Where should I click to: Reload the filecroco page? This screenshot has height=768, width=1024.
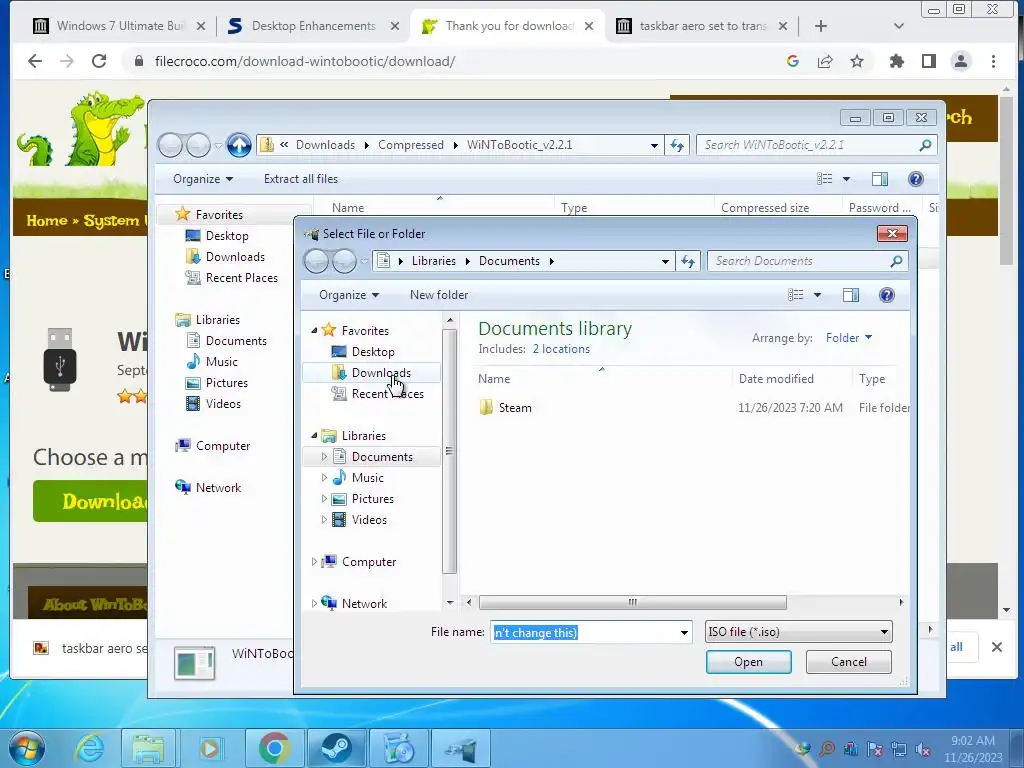pos(99,61)
